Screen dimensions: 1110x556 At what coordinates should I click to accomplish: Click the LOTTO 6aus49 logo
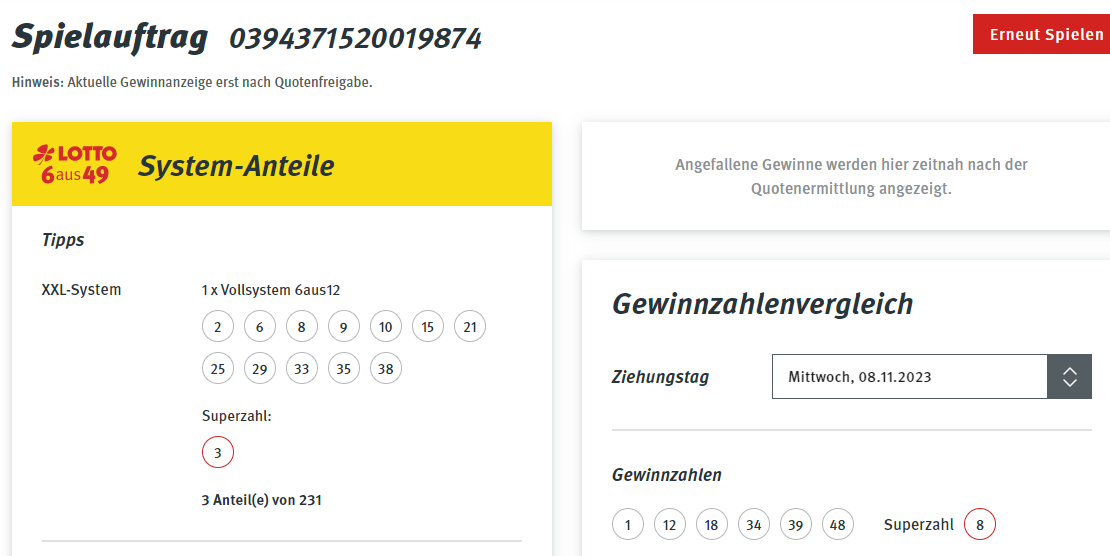(x=75, y=164)
